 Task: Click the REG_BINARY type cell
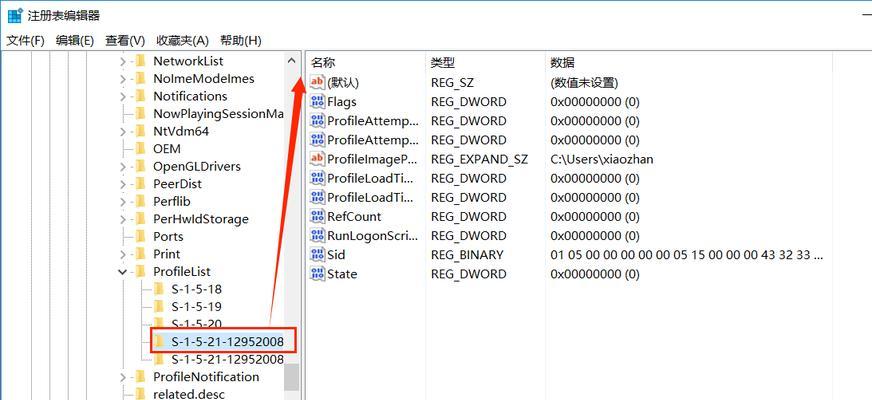(467, 255)
